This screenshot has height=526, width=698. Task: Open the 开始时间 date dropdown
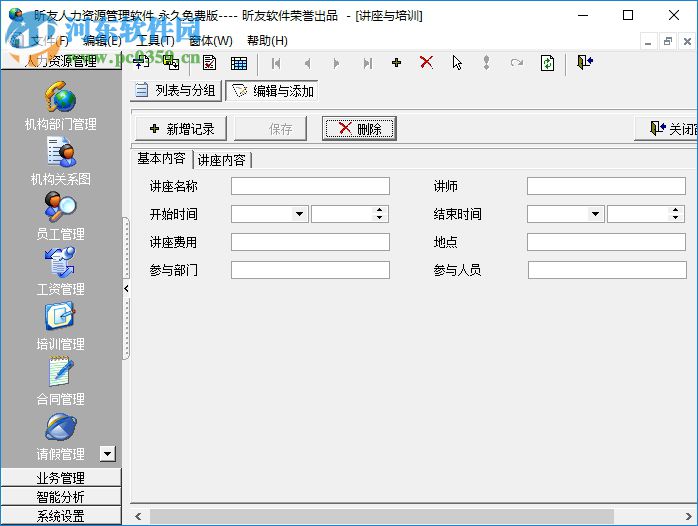coord(300,214)
